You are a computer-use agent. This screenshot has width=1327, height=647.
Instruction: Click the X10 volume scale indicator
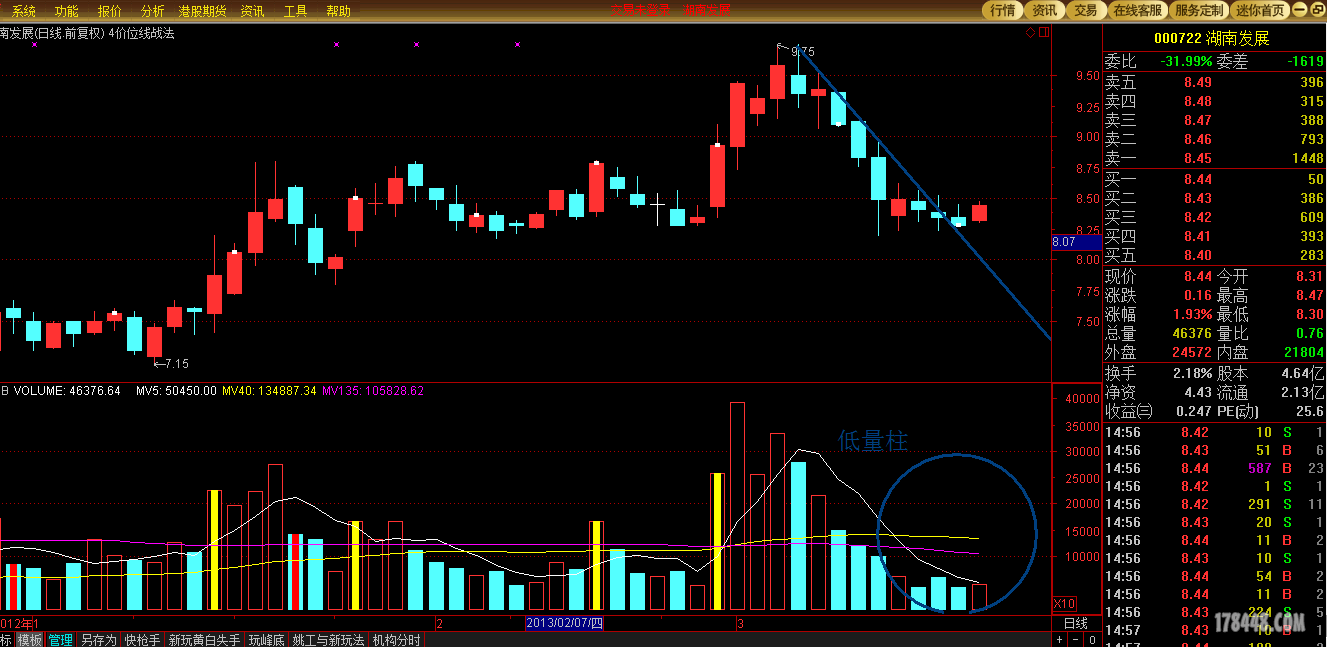[x=1065, y=604]
